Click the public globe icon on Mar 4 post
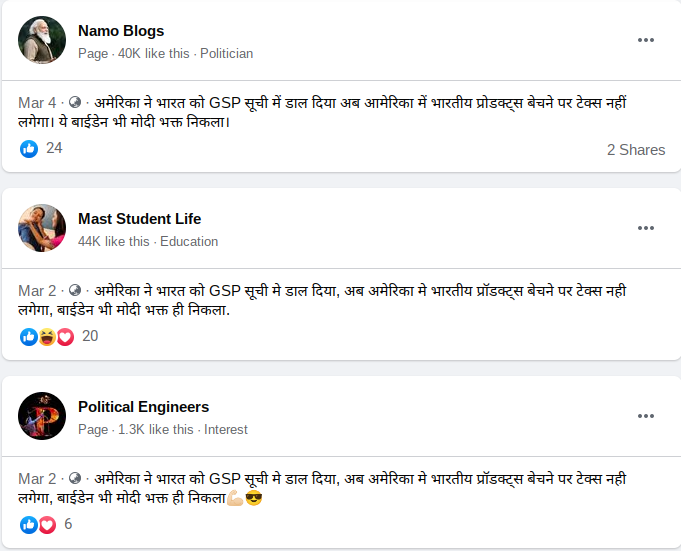Viewport: 681px width, 551px height. [75, 103]
